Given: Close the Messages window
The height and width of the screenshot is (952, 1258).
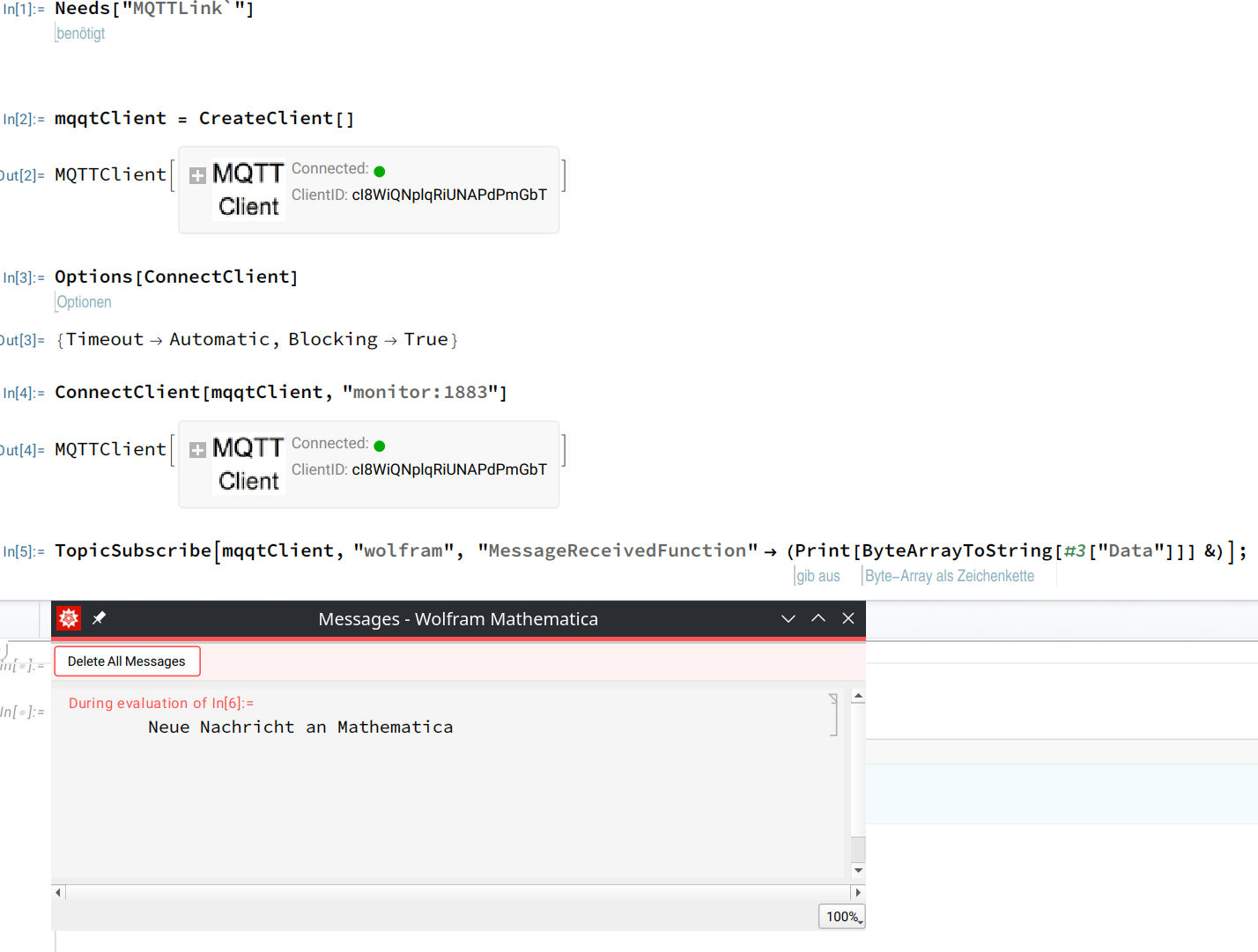Looking at the screenshot, I should tap(848, 618).
